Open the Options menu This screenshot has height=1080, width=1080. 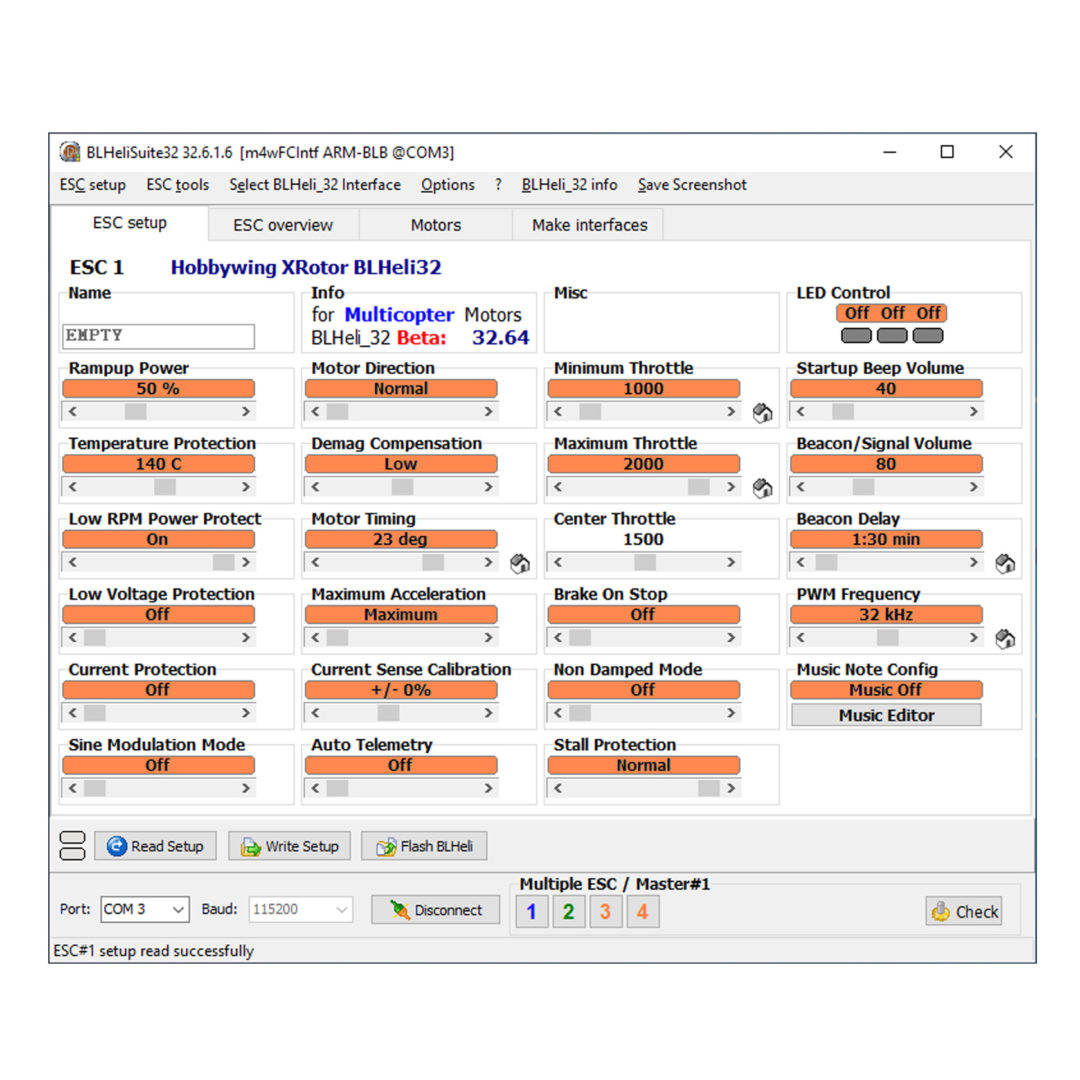tap(448, 185)
